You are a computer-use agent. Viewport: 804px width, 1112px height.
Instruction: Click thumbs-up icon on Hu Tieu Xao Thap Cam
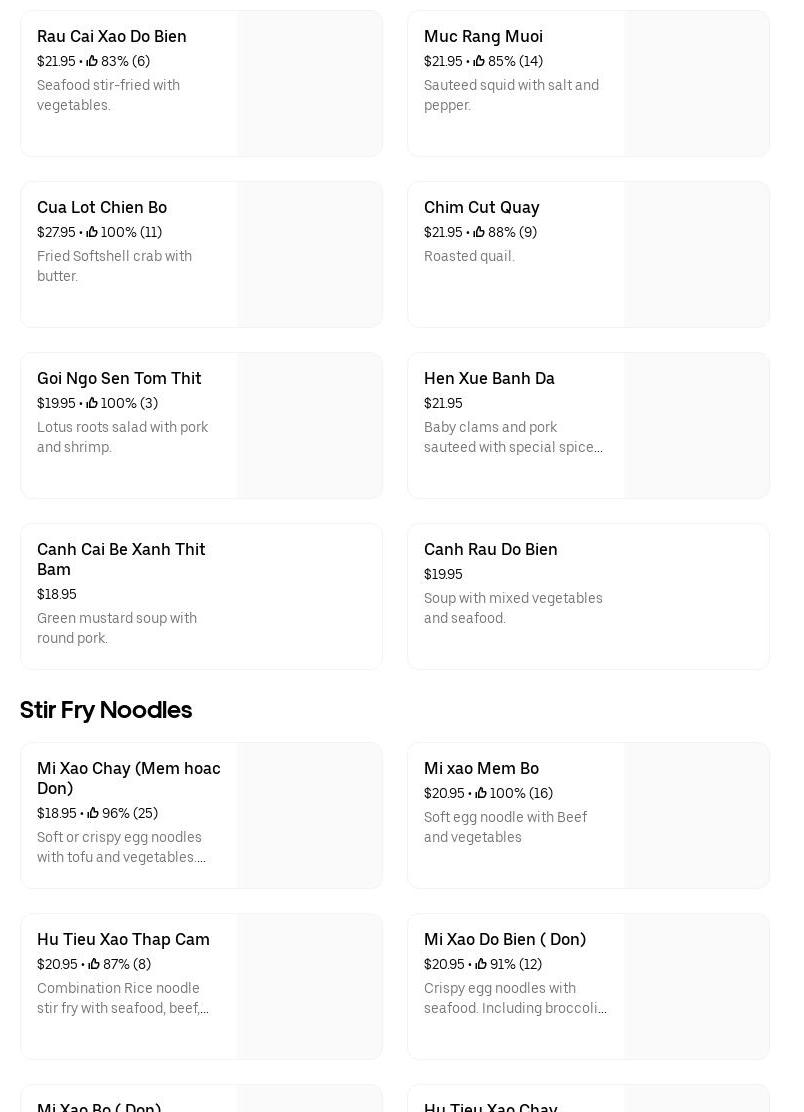point(94,965)
